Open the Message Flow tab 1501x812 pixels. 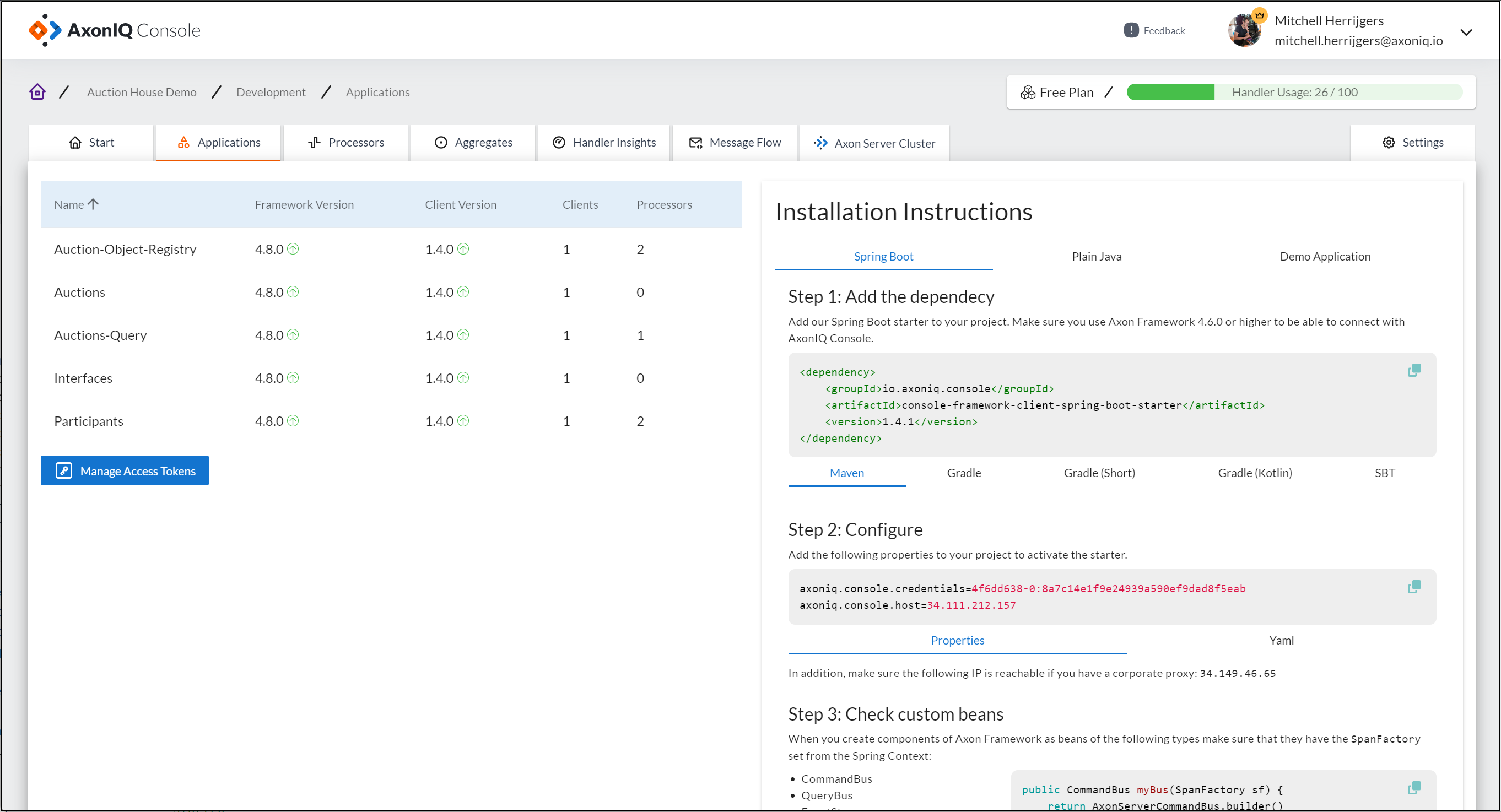tap(736, 143)
